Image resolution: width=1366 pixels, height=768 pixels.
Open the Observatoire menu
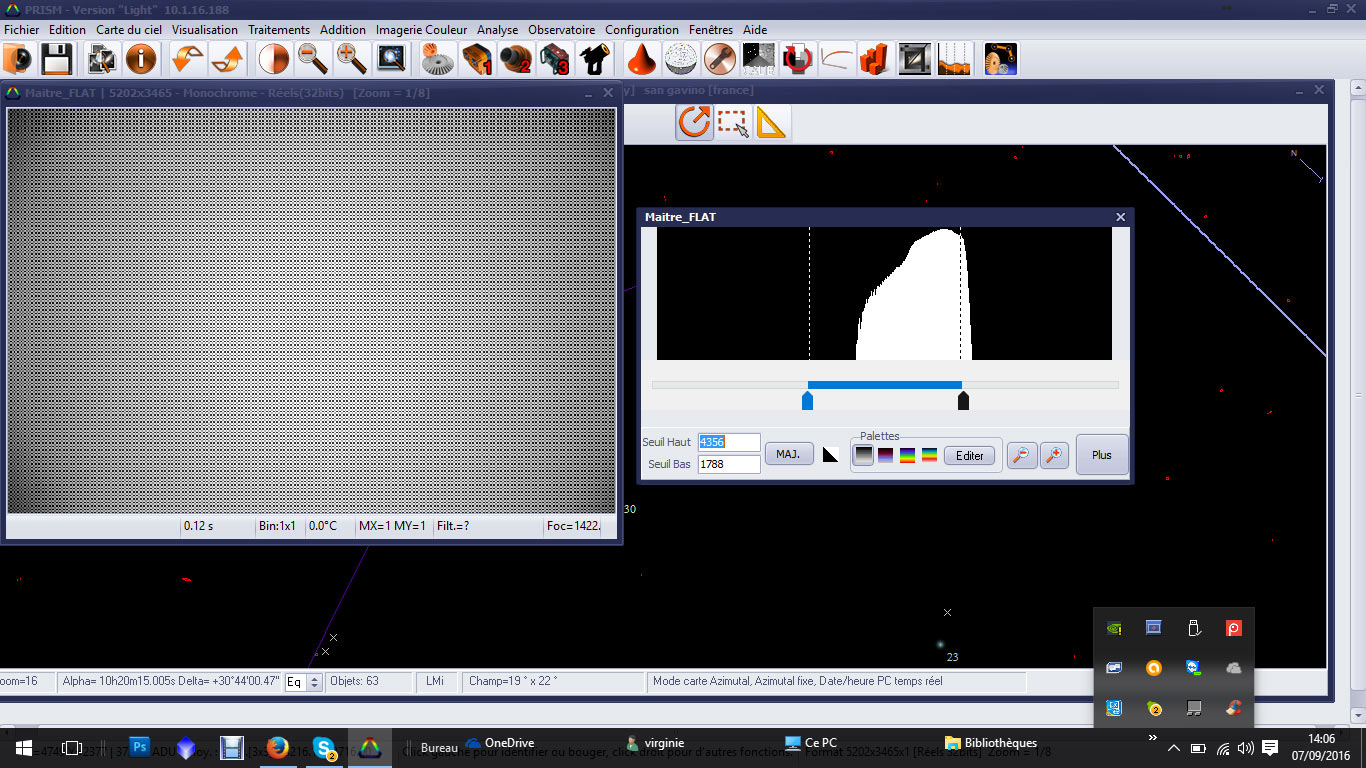pyautogui.click(x=561, y=30)
